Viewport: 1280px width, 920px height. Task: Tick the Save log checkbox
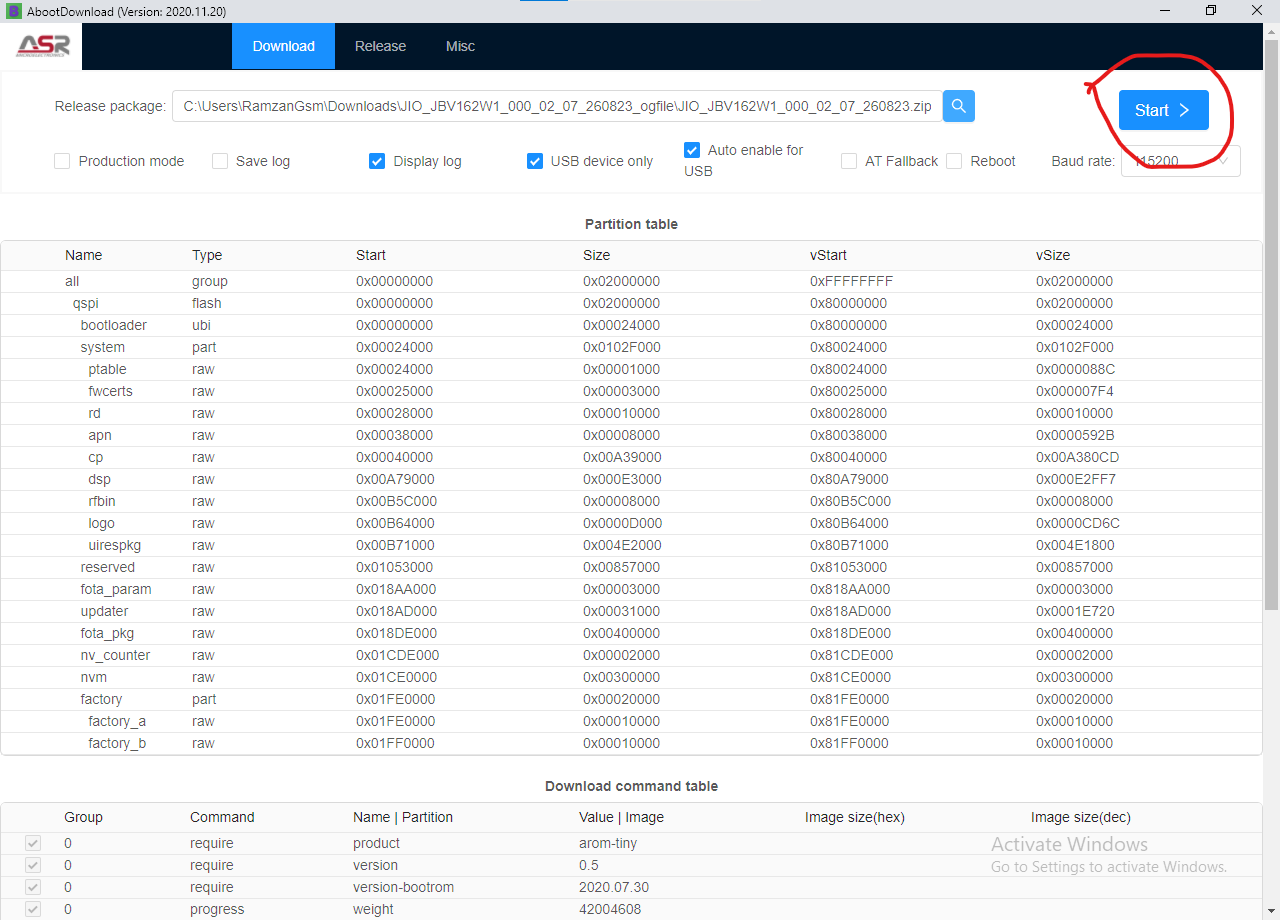220,161
